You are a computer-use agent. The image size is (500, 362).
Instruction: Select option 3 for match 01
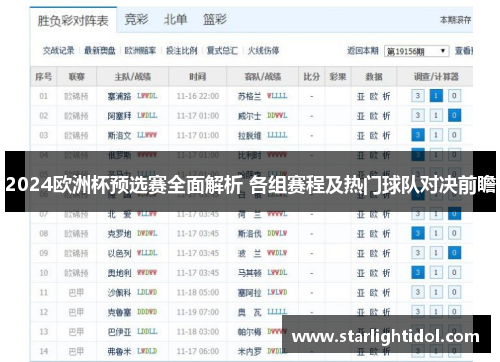[418, 96]
